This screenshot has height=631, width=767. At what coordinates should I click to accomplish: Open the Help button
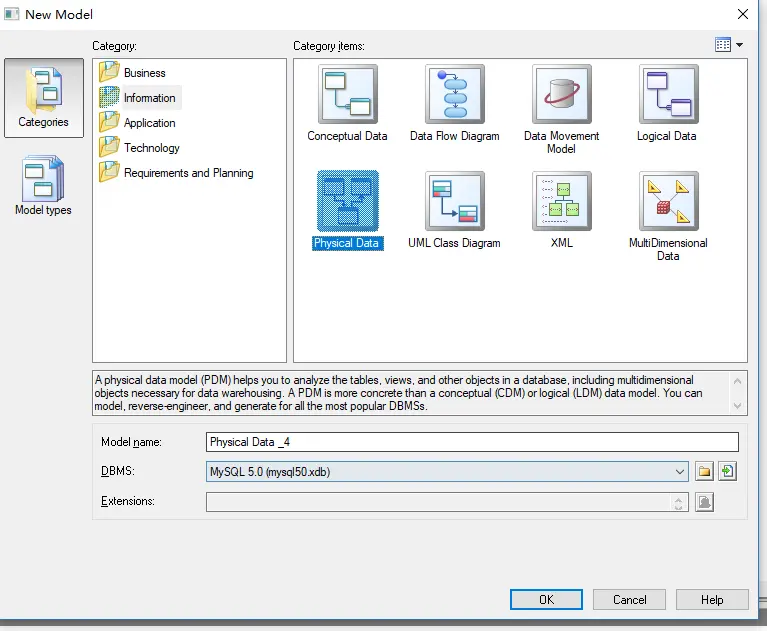coord(712,600)
